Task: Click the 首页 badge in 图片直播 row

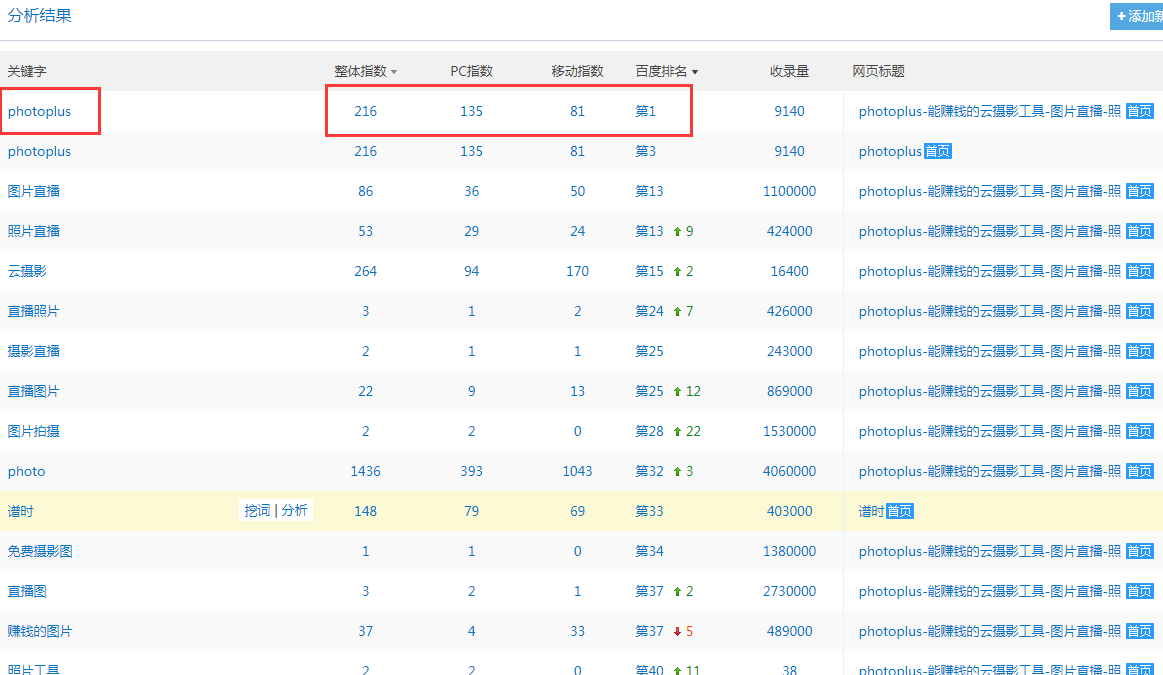Action: (1139, 191)
